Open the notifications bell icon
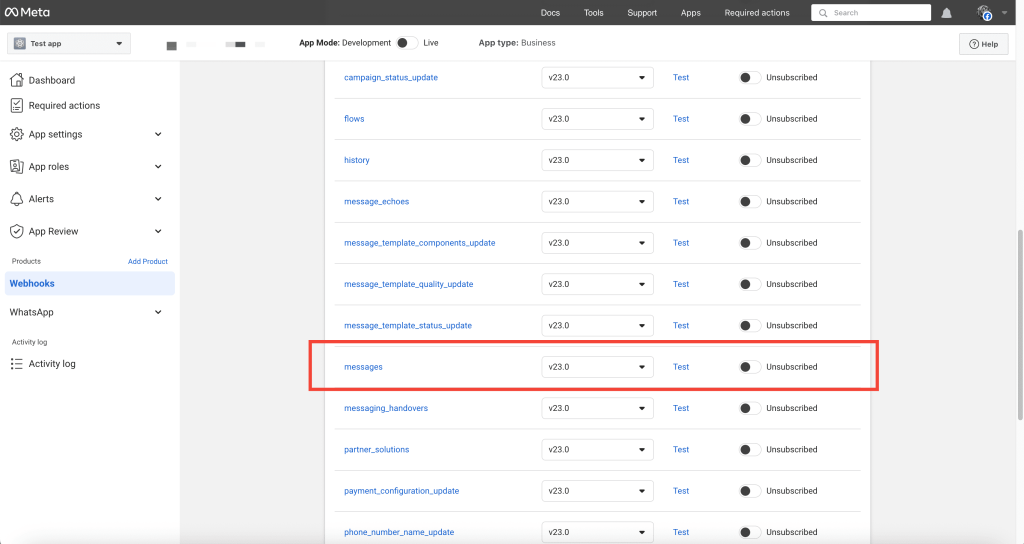 click(946, 13)
